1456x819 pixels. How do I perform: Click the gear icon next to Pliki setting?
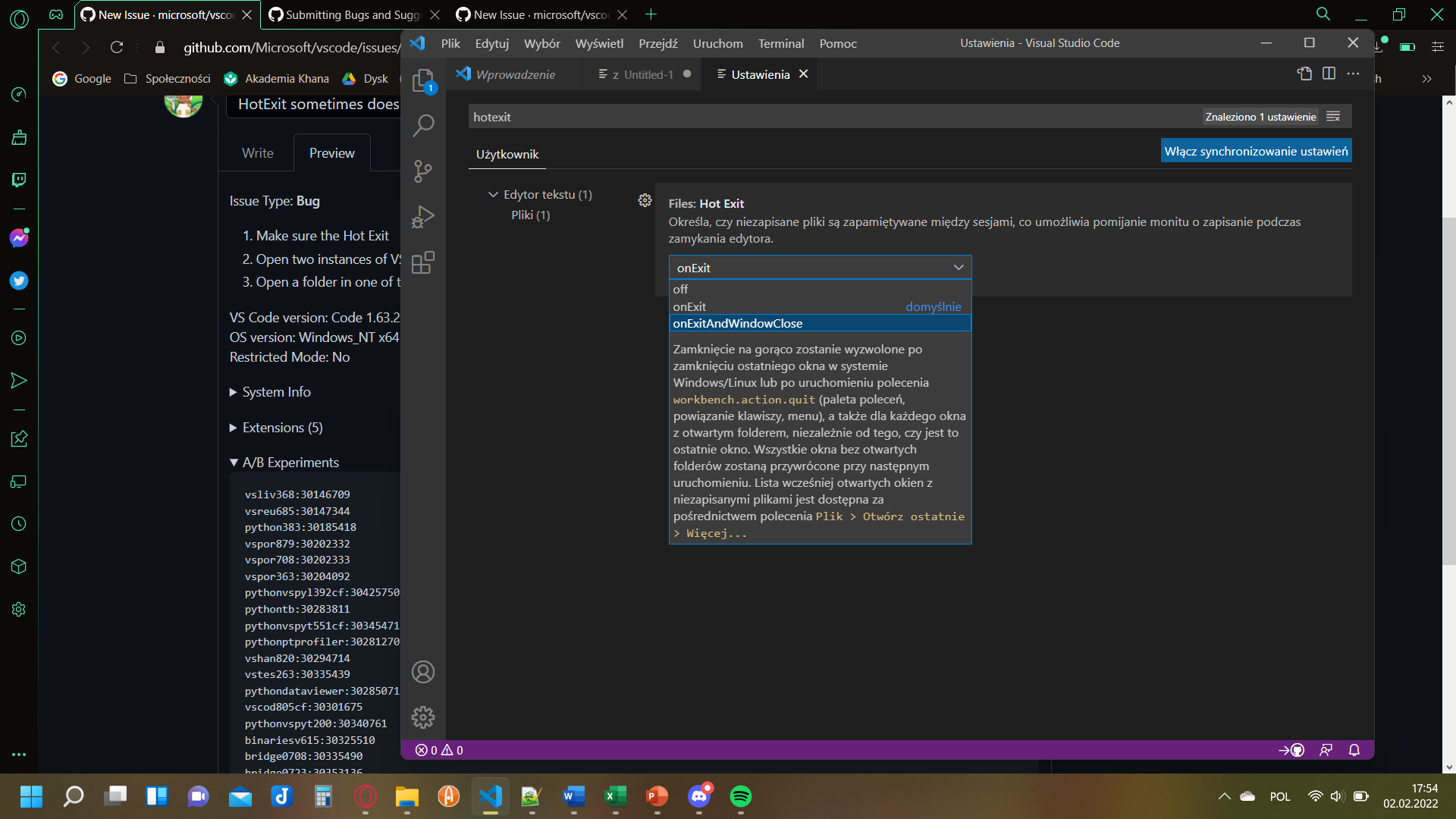pos(645,200)
